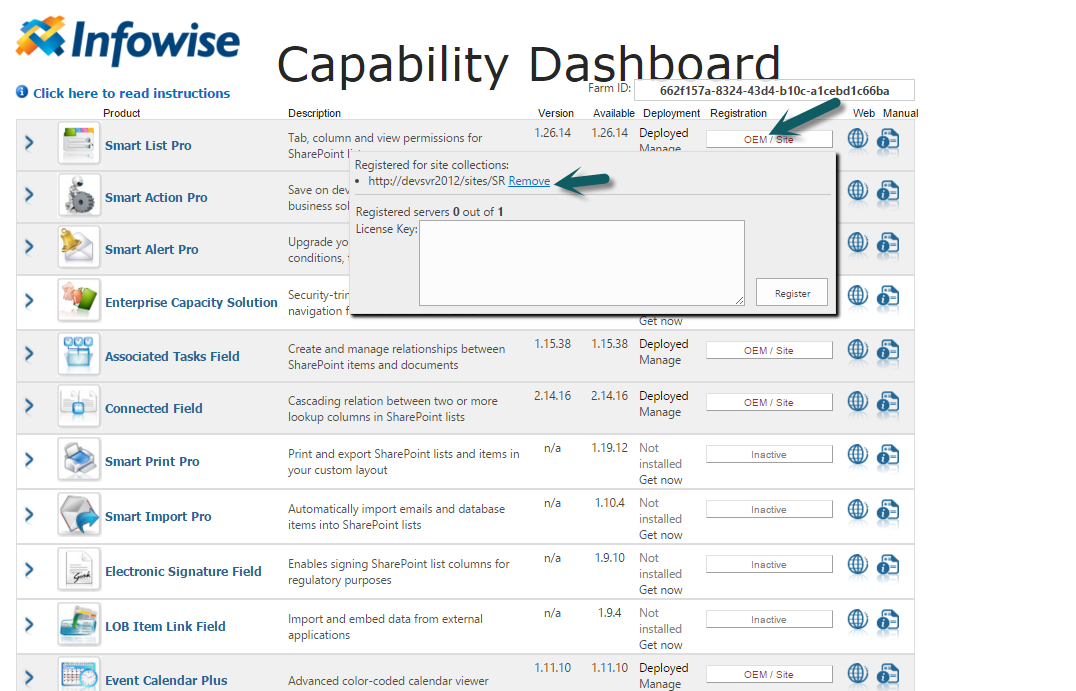The image size is (1076, 691).
Task: Click the Smart List Pro product icon
Action: click(x=79, y=143)
